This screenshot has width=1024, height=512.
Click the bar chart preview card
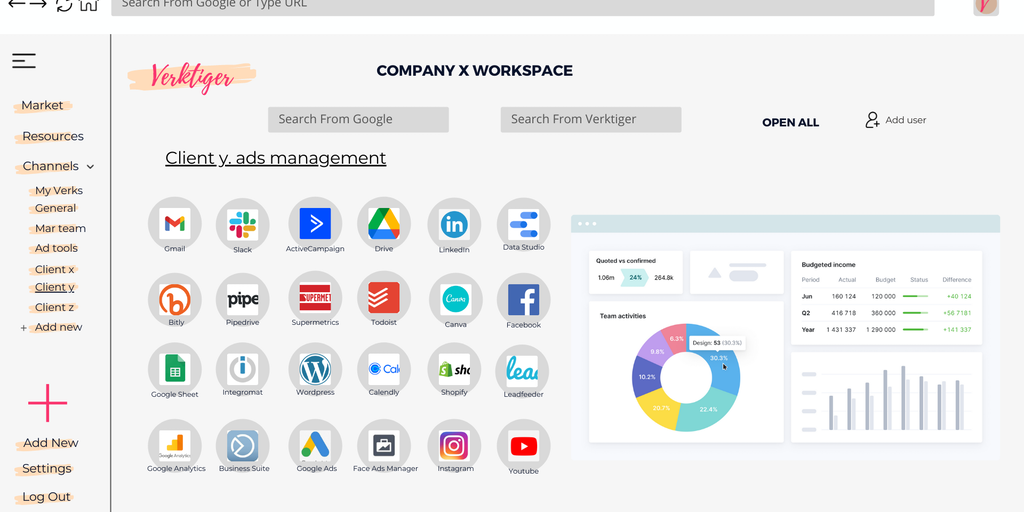pyautogui.click(x=886, y=397)
